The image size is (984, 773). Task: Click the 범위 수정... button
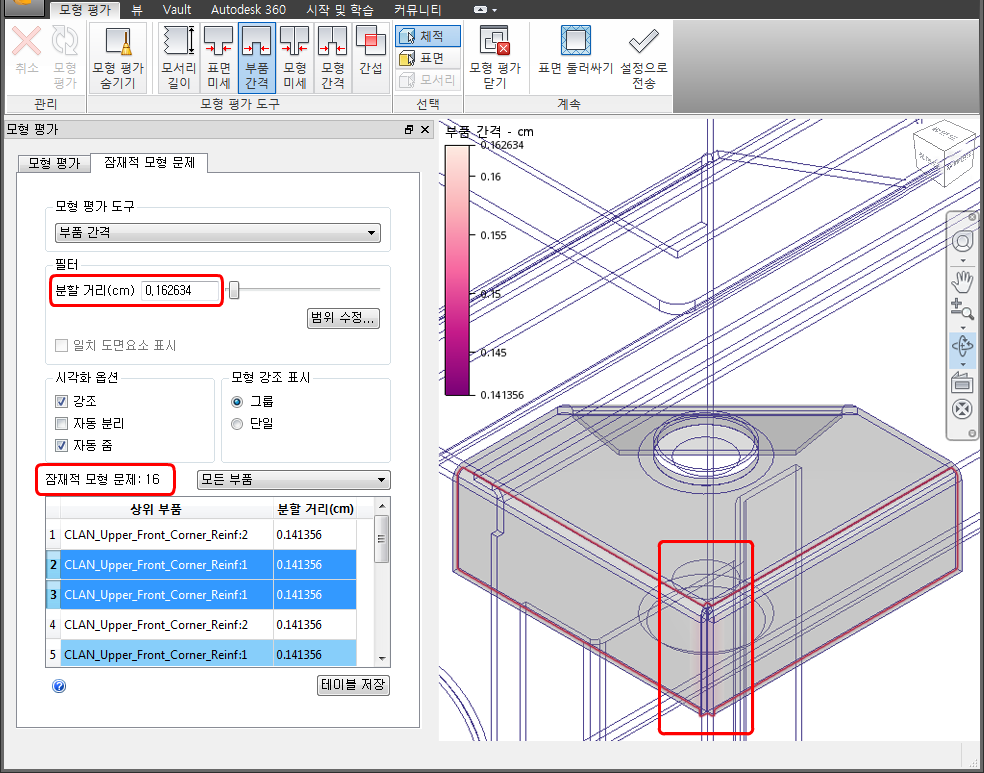tap(343, 318)
